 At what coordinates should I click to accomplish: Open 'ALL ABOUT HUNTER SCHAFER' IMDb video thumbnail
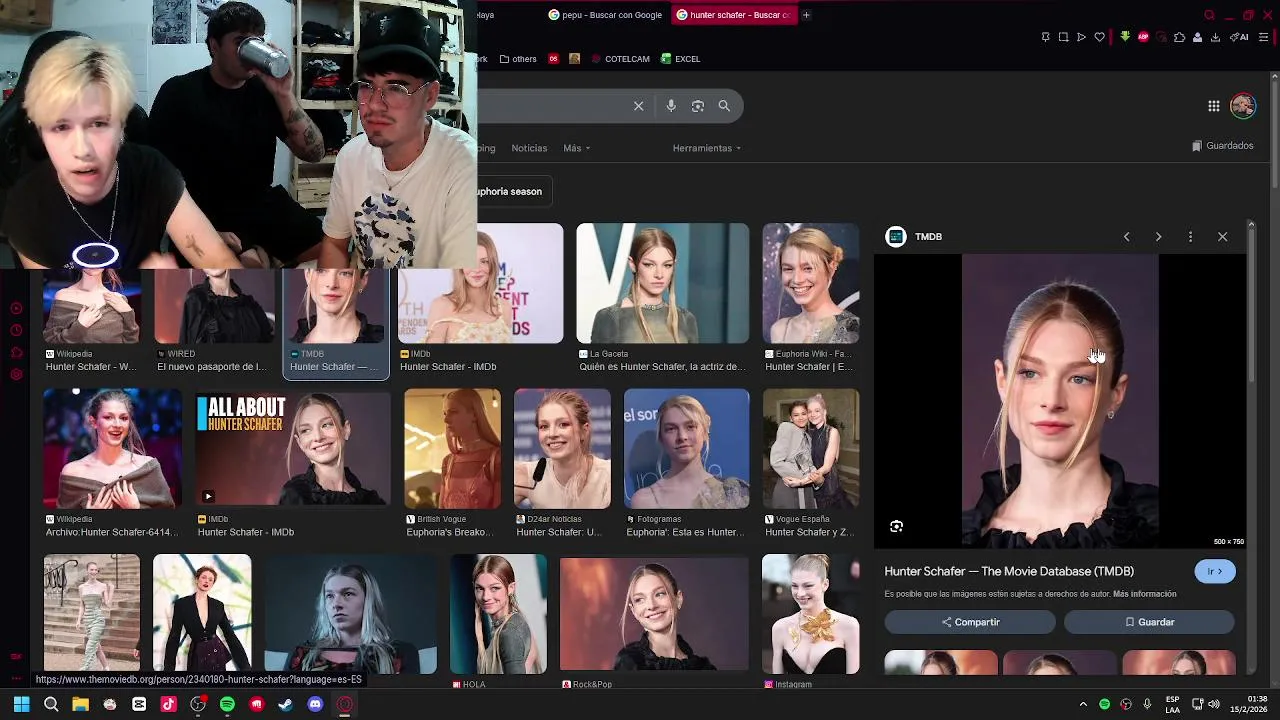click(x=293, y=448)
